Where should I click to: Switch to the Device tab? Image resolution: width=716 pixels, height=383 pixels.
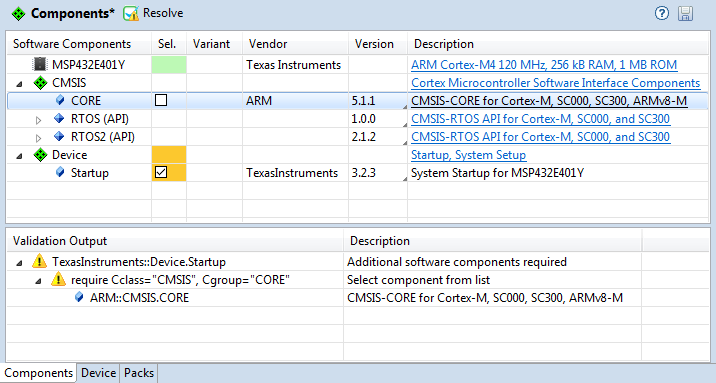(98, 373)
